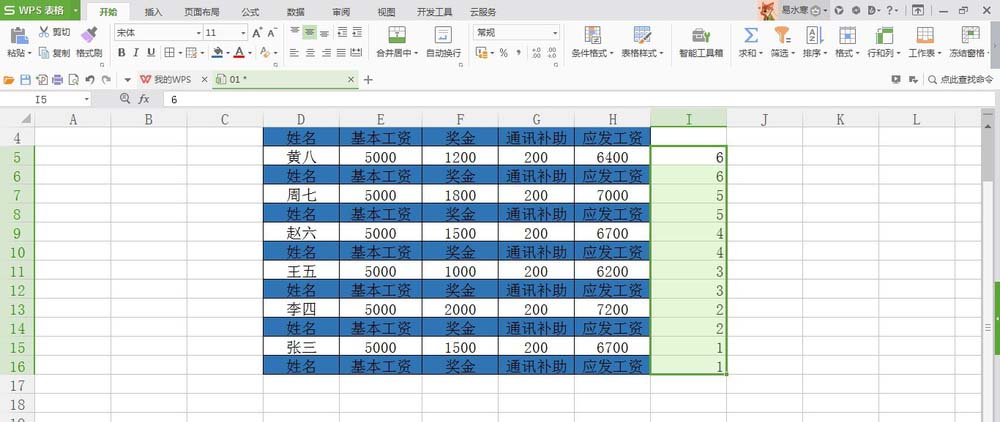Image resolution: width=1000 pixels, height=422 pixels.
Task: Switch to the Review (审阅) tab
Action: pyautogui.click(x=341, y=12)
